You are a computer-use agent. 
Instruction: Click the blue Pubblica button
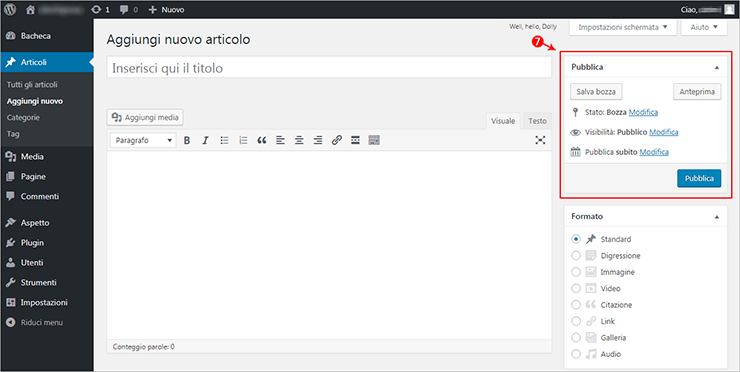pos(699,178)
